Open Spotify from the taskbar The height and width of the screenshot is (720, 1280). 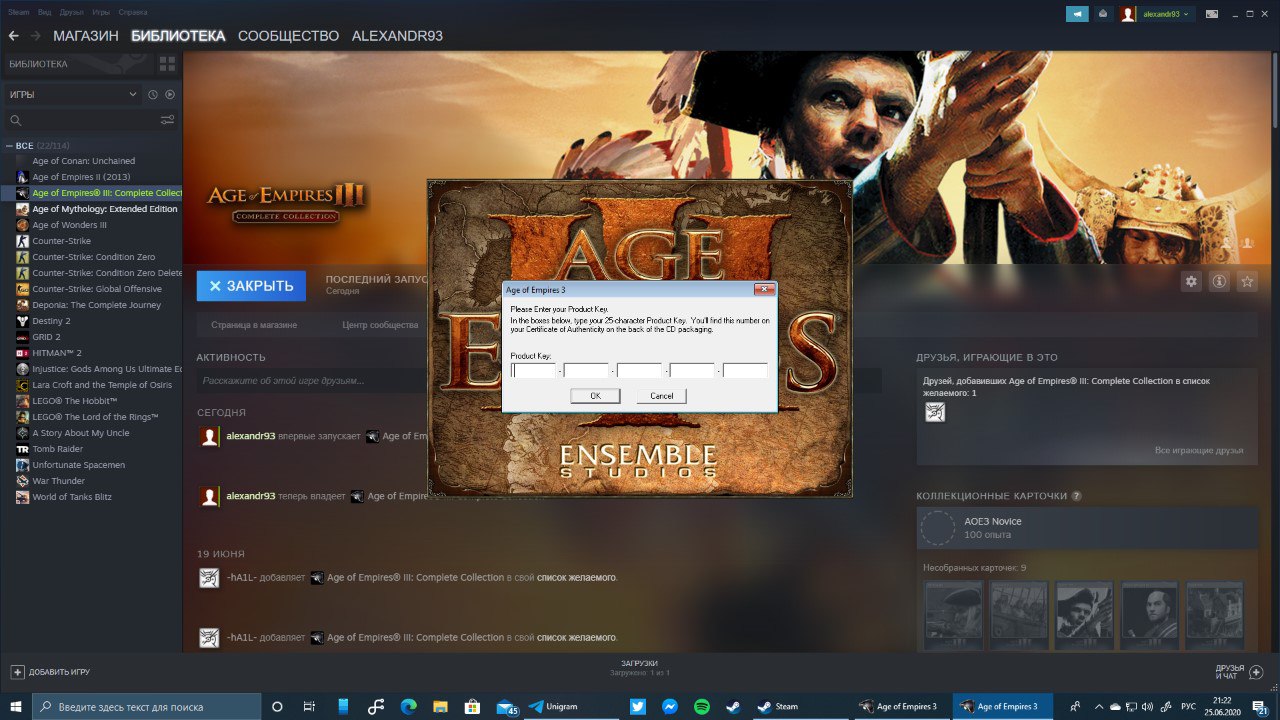coord(702,706)
